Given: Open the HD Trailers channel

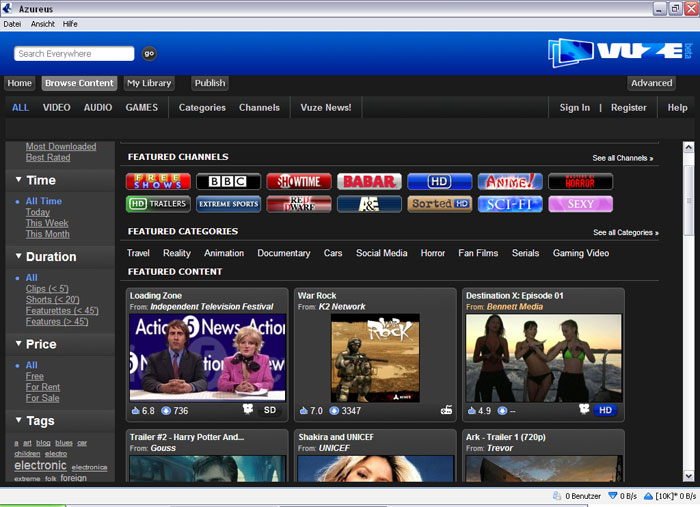Looking at the screenshot, I should point(157,204).
